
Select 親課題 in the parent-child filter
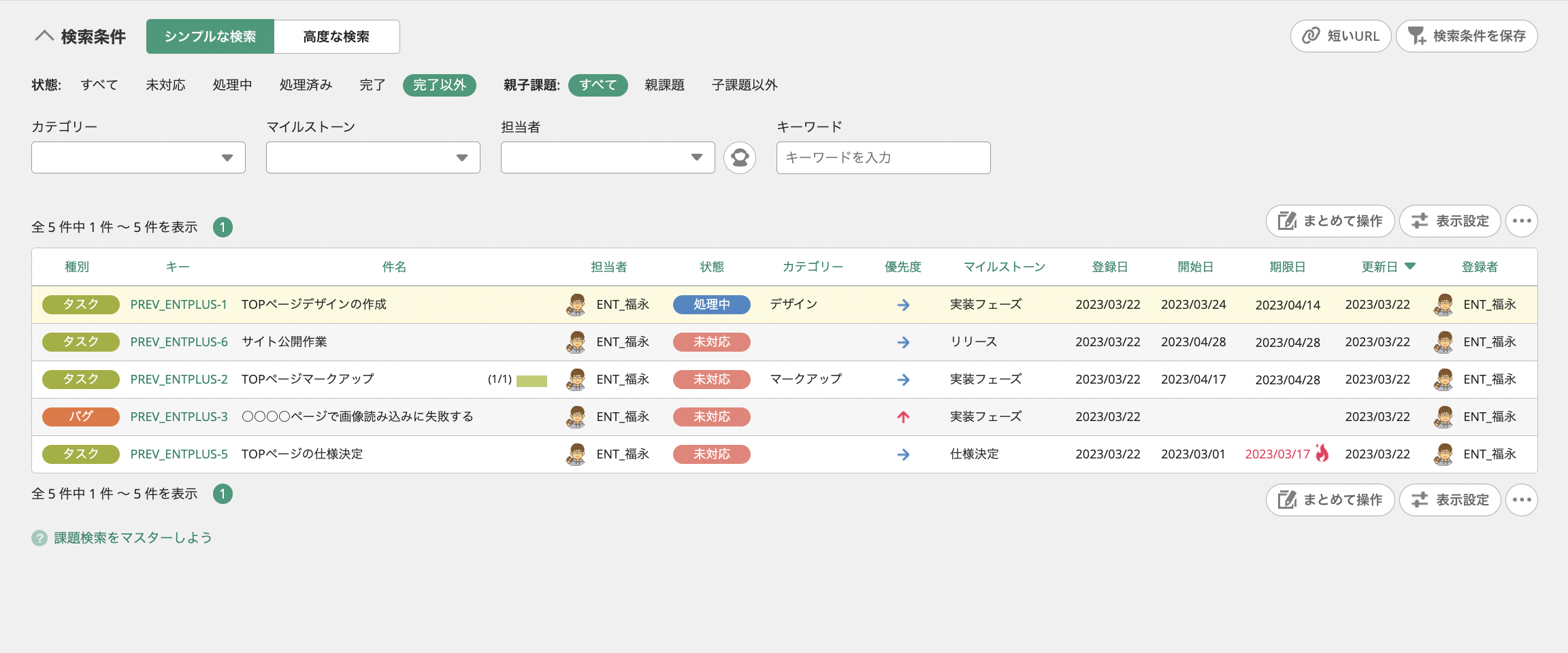[665, 85]
